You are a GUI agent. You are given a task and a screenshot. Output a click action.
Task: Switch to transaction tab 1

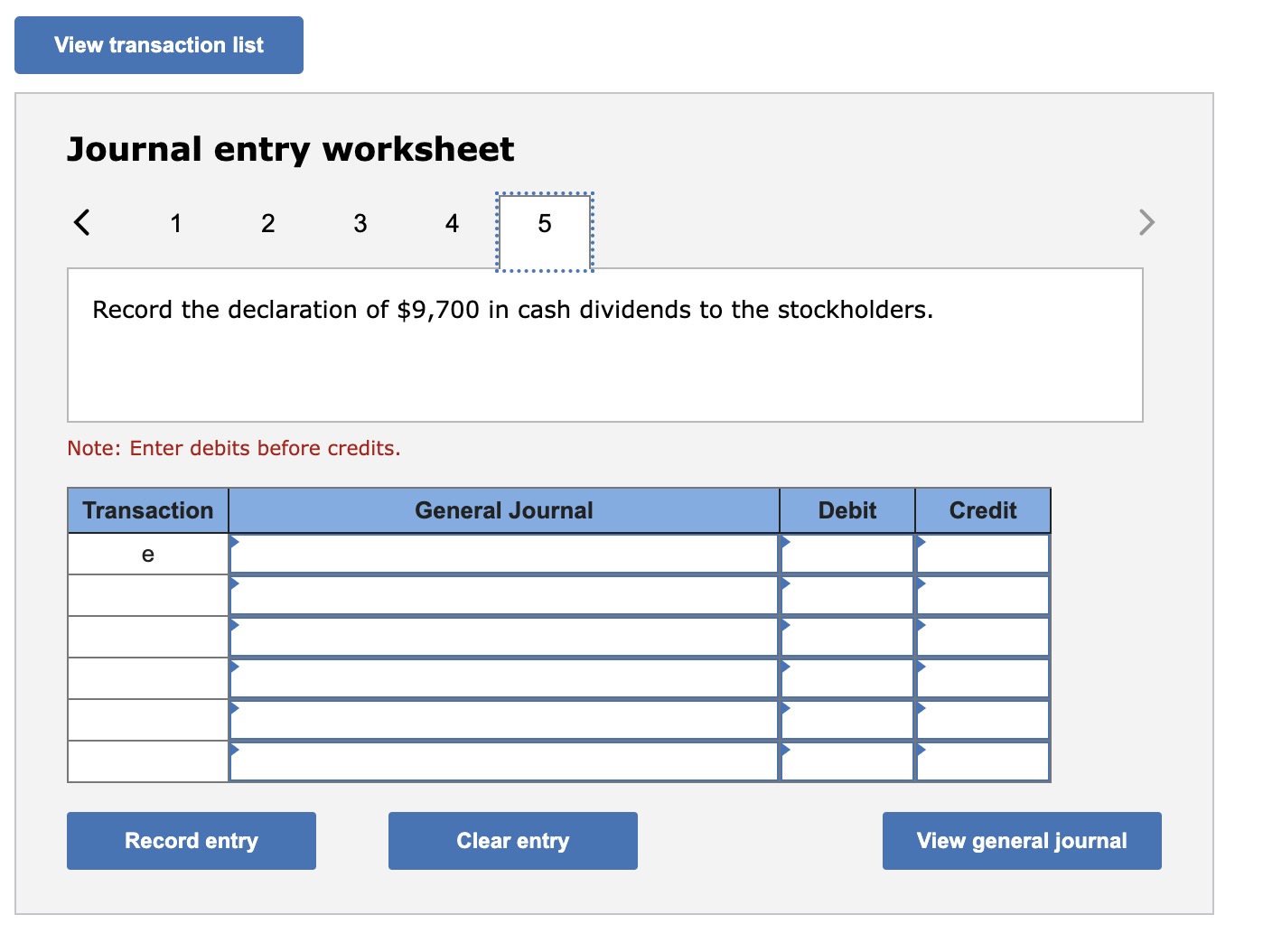coord(175,223)
